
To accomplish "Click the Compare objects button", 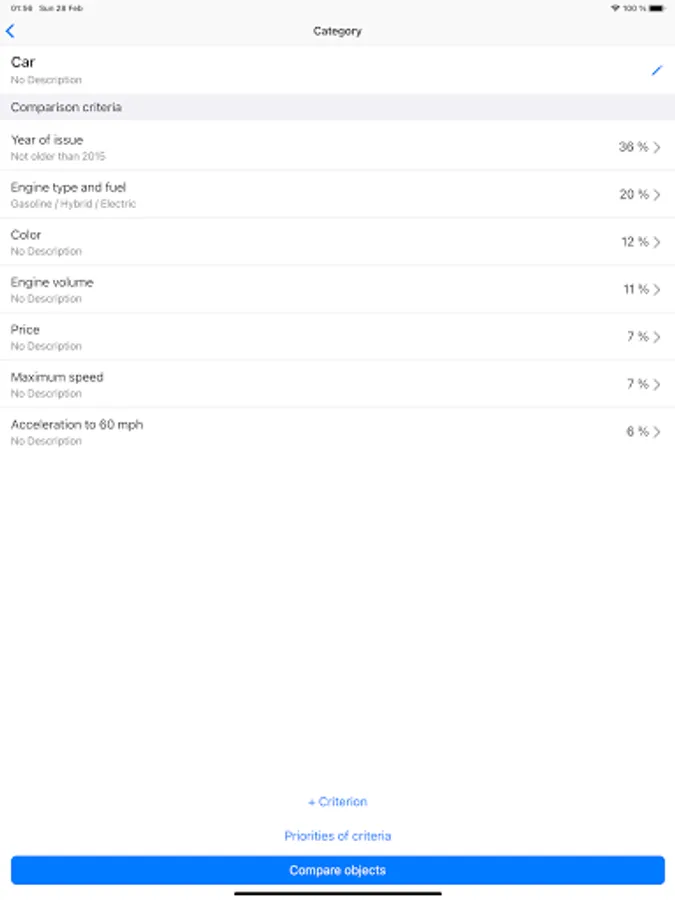I will click(338, 870).
